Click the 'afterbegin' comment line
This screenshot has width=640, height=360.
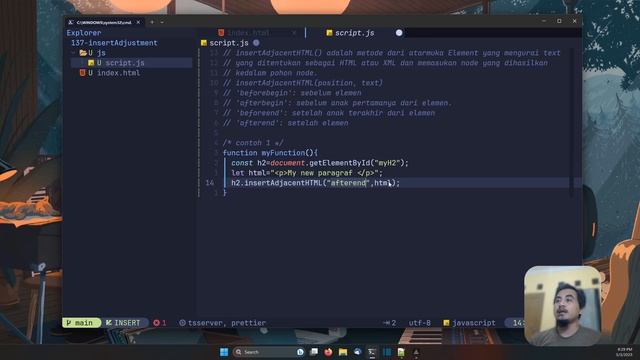pos(337,103)
